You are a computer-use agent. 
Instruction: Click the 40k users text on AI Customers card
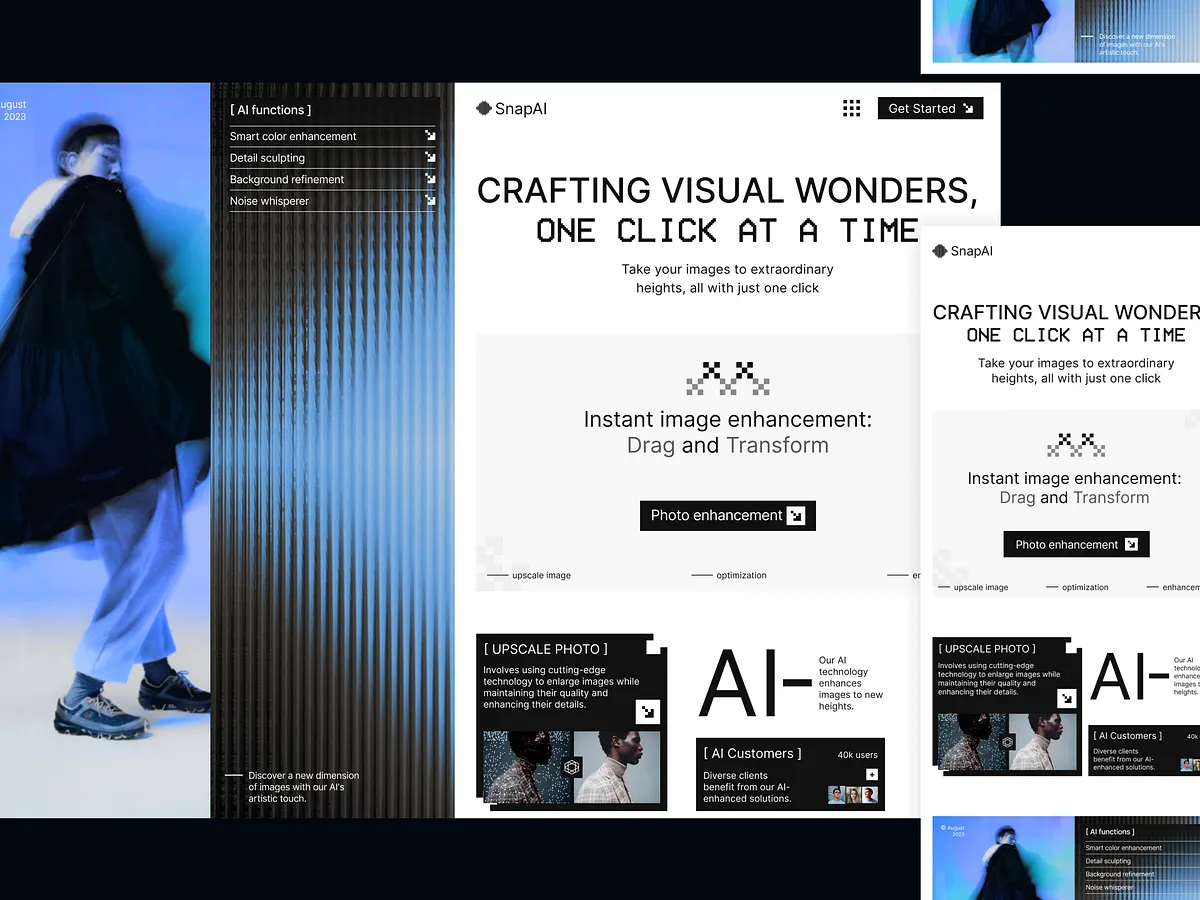coord(858,754)
